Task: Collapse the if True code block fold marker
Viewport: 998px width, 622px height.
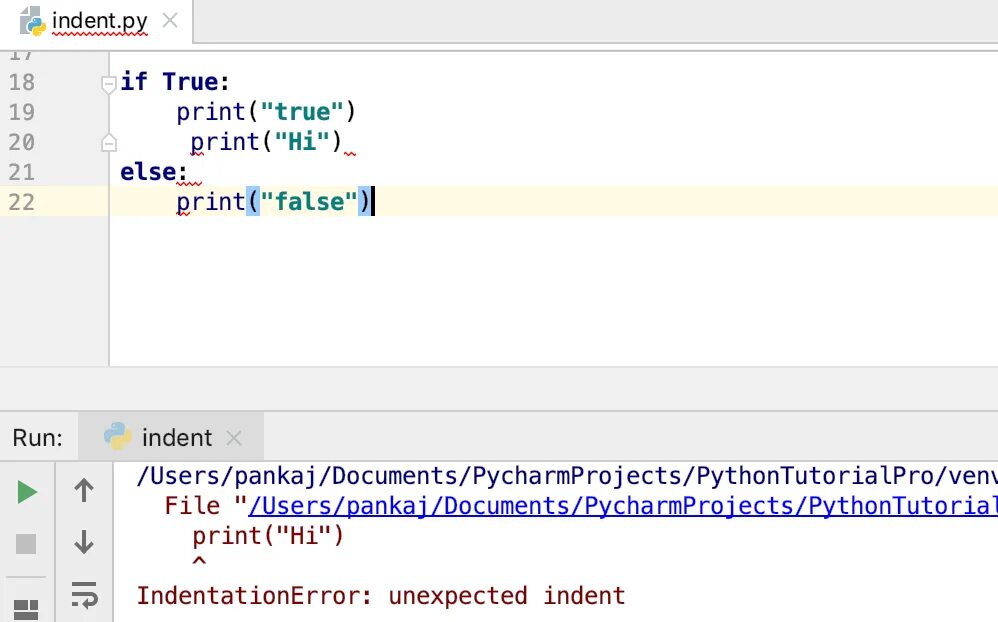Action: [x=109, y=85]
